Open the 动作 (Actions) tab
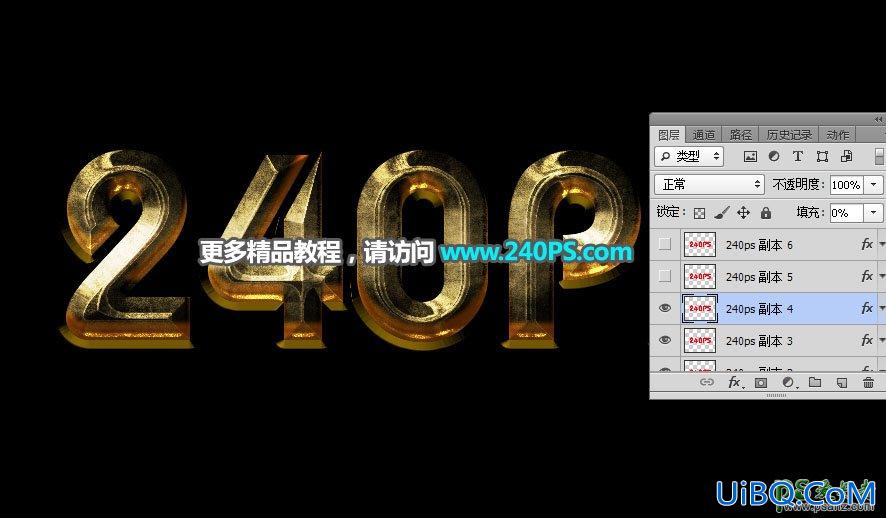The height and width of the screenshot is (518, 886). coord(837,135)
